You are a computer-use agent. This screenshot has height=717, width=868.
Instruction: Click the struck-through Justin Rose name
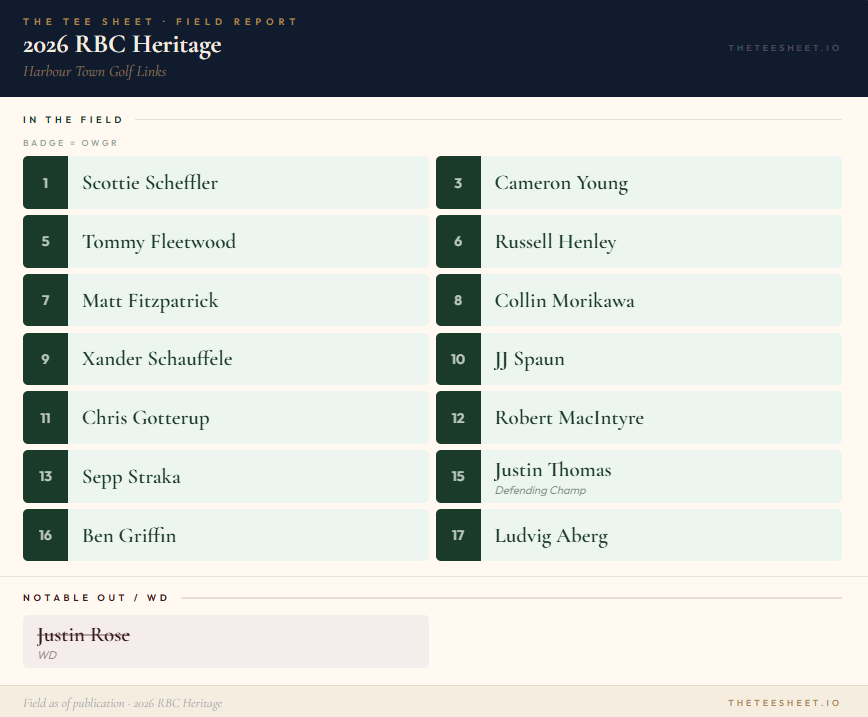[x=84, y=635]
